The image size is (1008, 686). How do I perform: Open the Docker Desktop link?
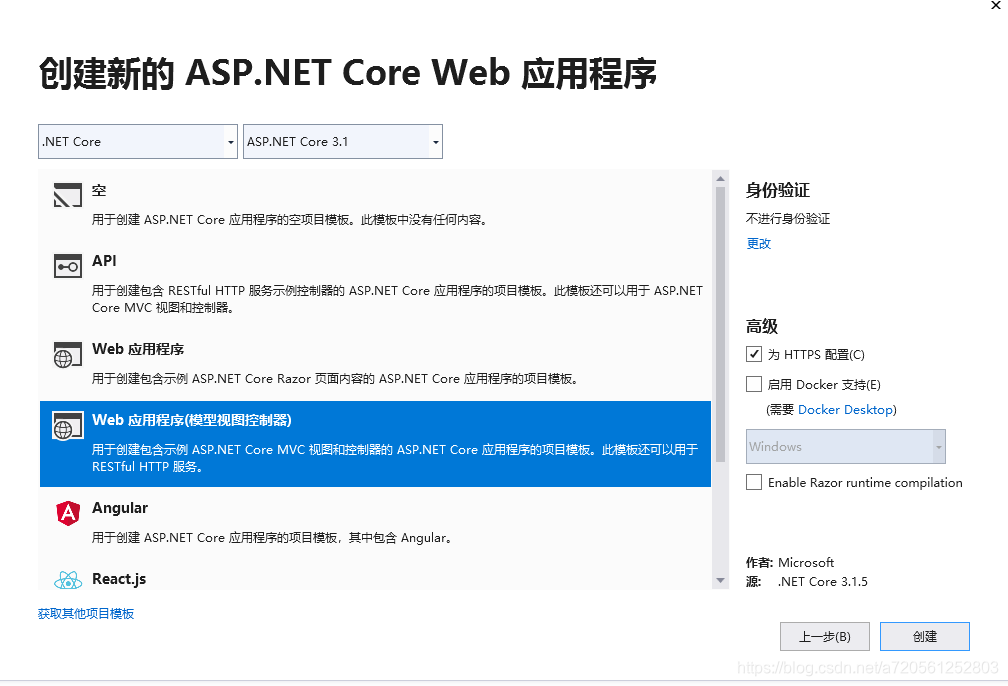click(845, 410)
